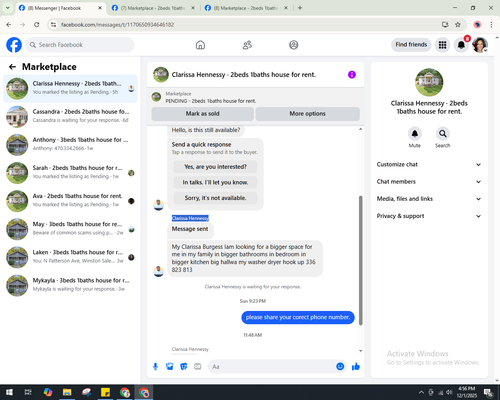Select the Clarissa Hennessy conversation in list
Image resolution: width=500 pixels, height=400 pixels.
point(70,89)
